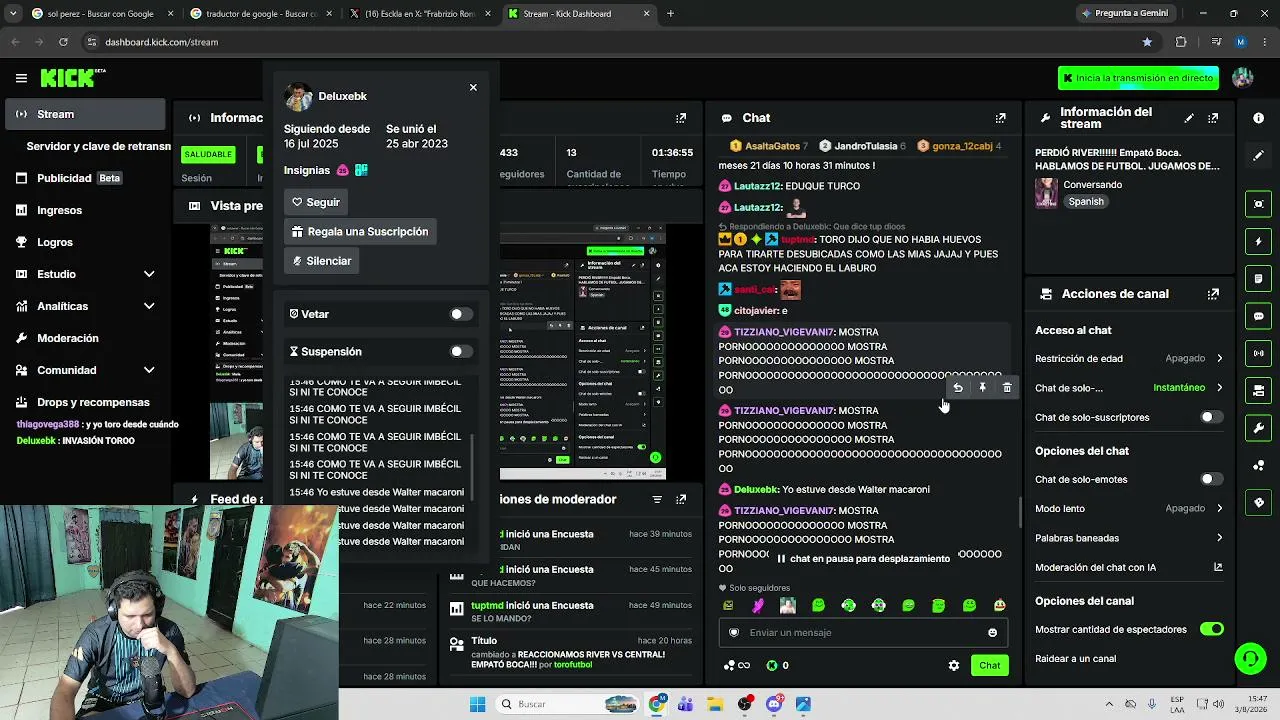1280x720 pixels.
Task: Open File Explorer from the taskbar
Action: tap(715, 704)
